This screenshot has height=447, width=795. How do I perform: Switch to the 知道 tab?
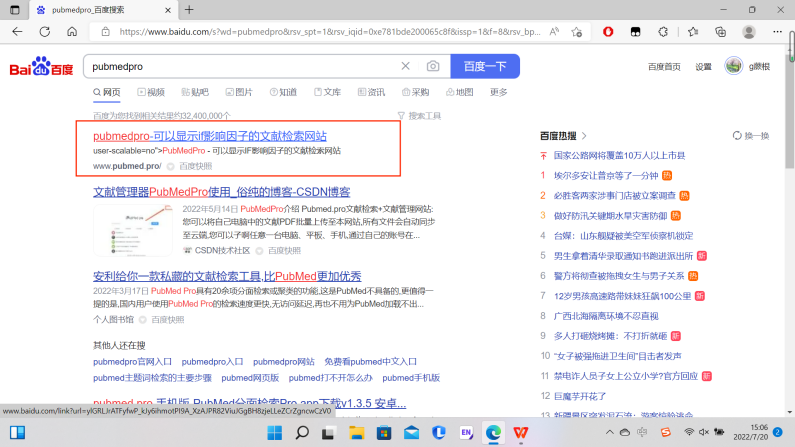pos(283,92)
